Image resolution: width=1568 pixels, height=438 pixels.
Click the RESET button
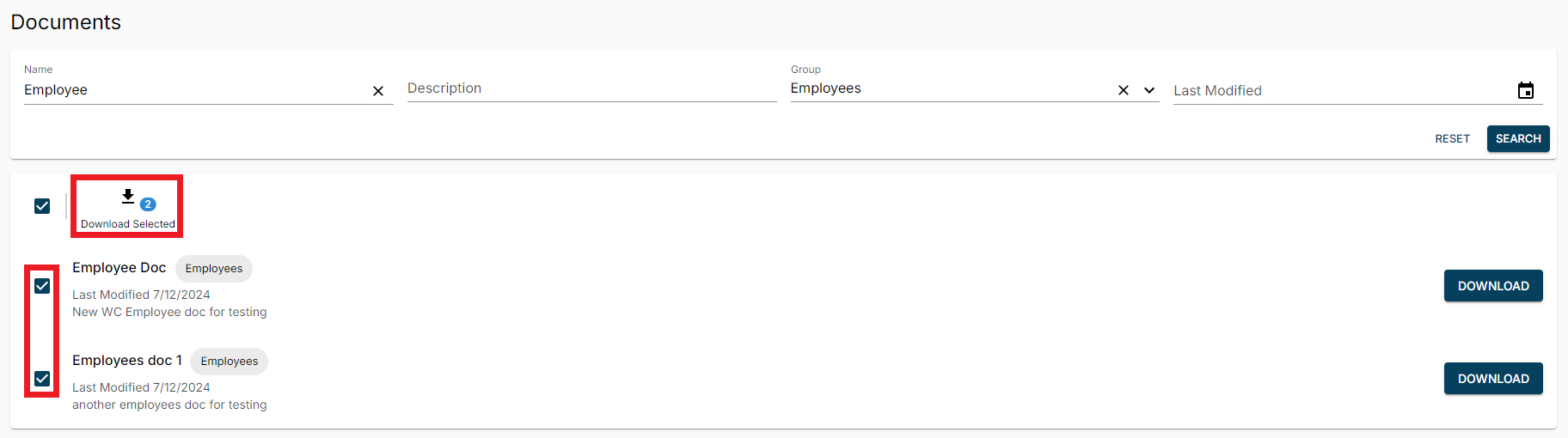[1452, 139]
